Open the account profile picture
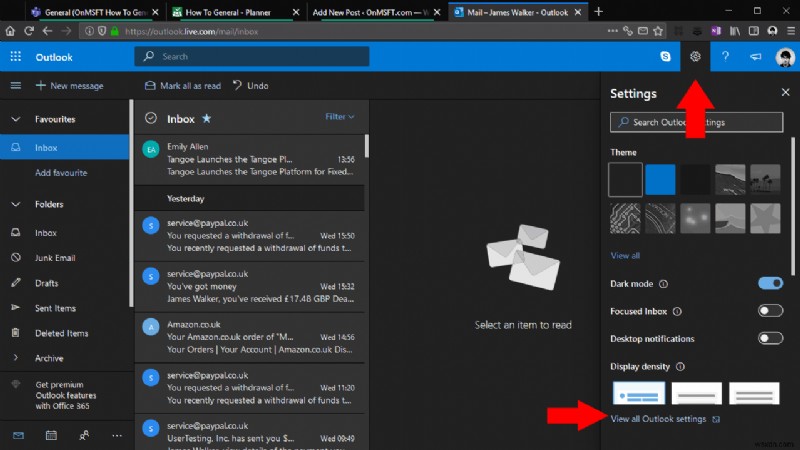This screenshot has height=450, width=800. [x=785, y=57]
